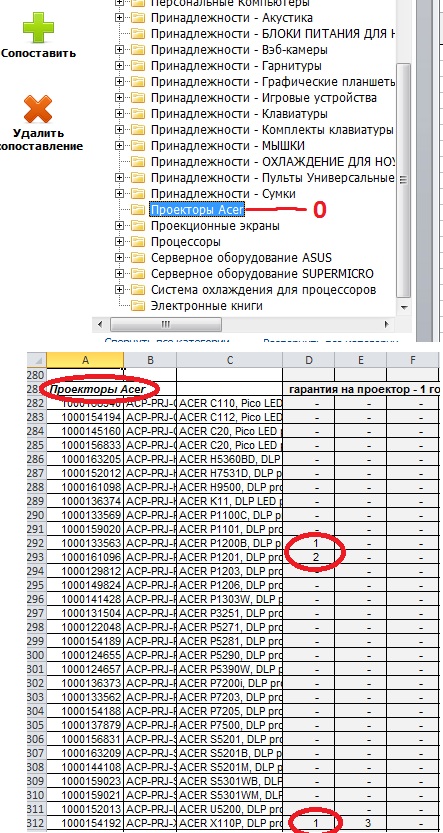
Task: Click horizontal scrollbar right arrow
Action: pyautogui.click(x=387, y=324)
